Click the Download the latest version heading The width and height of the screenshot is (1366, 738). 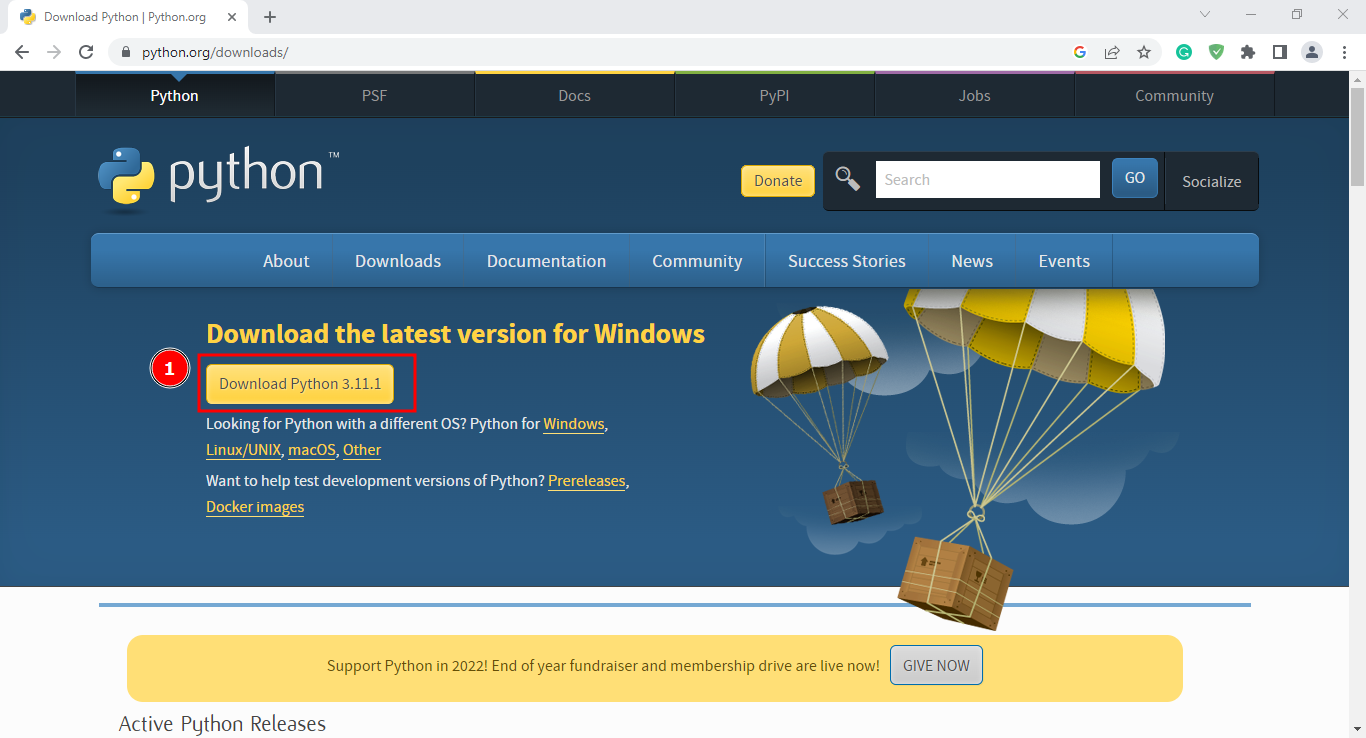coord(455,334)
